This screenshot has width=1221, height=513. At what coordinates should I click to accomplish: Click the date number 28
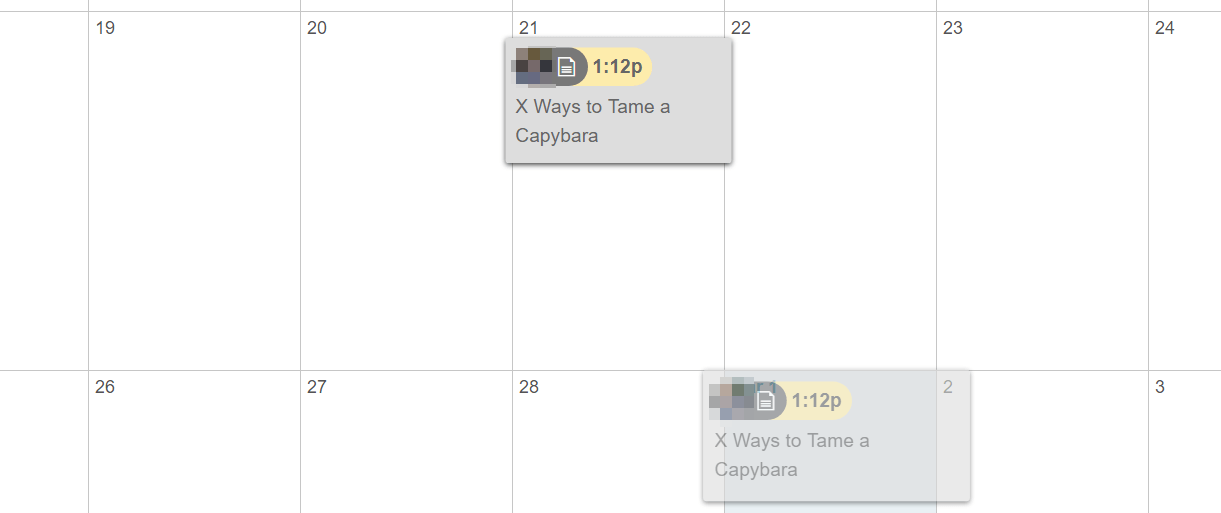pos(529,387)
